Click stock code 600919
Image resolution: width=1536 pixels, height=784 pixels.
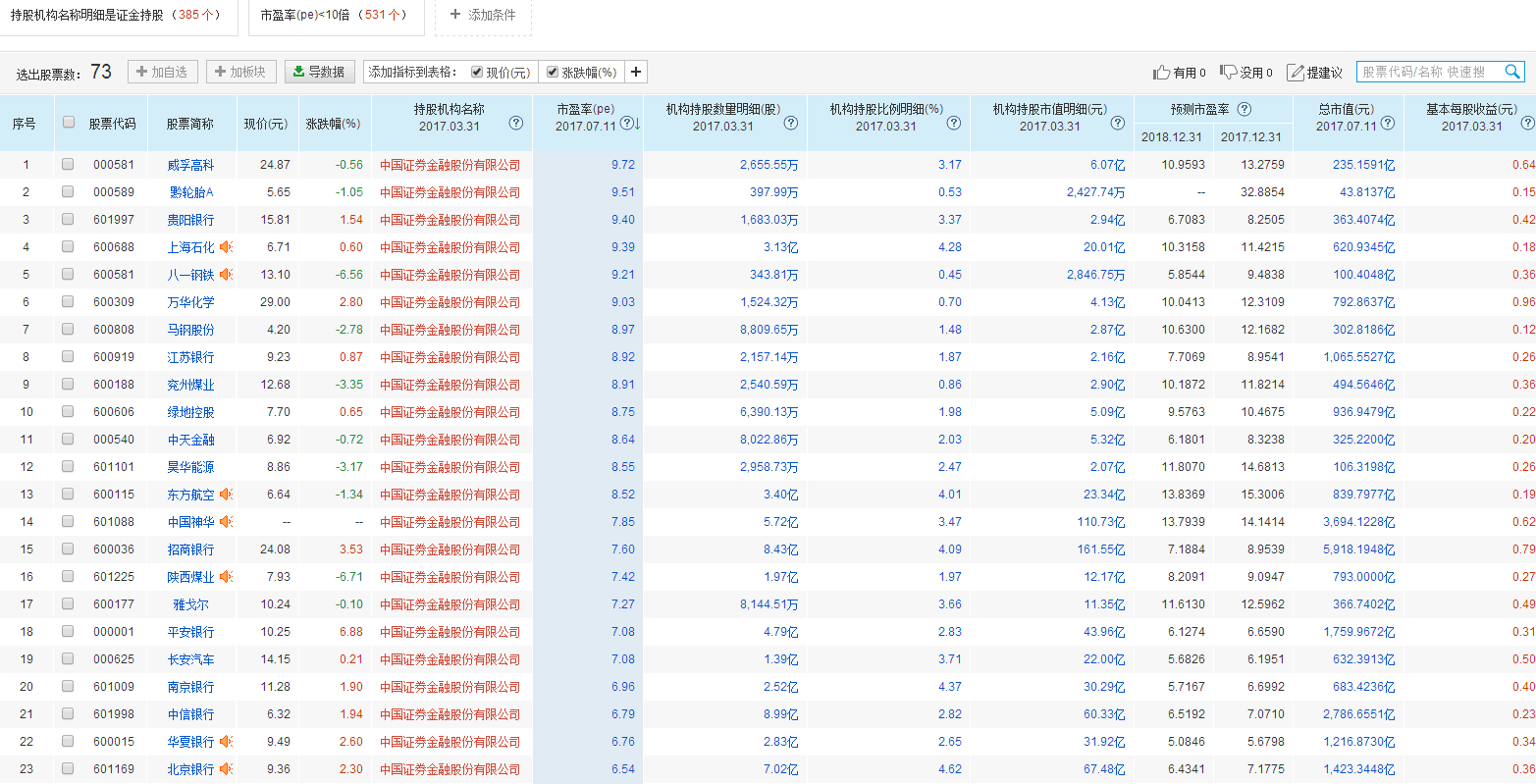(x=114, y=357)
